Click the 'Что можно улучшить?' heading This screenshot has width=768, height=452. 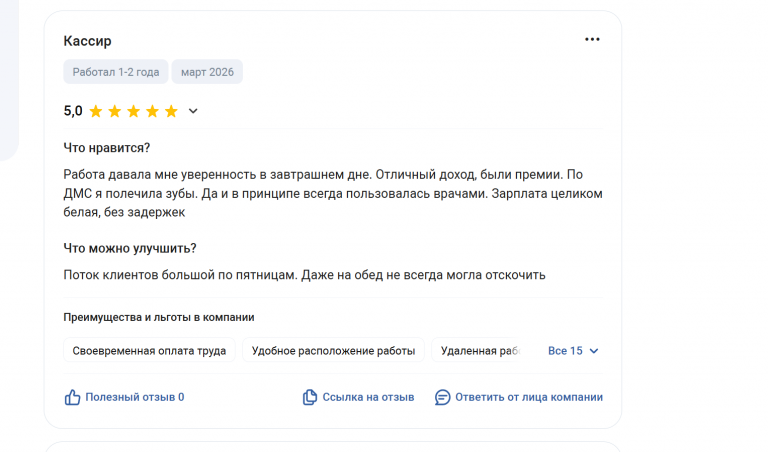130,248
